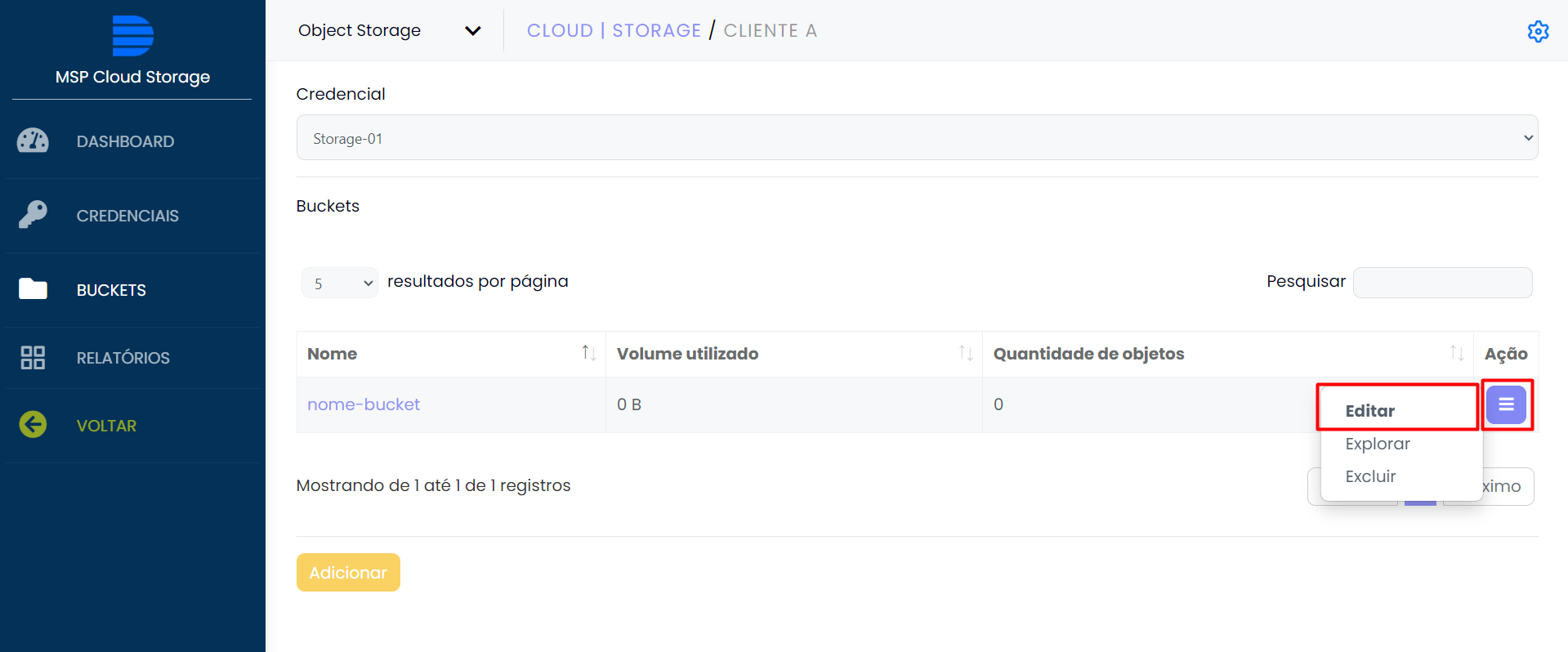Select the Buckets folder icon
The width and height of the screenshot is (1568, 652).
point(33,289)
